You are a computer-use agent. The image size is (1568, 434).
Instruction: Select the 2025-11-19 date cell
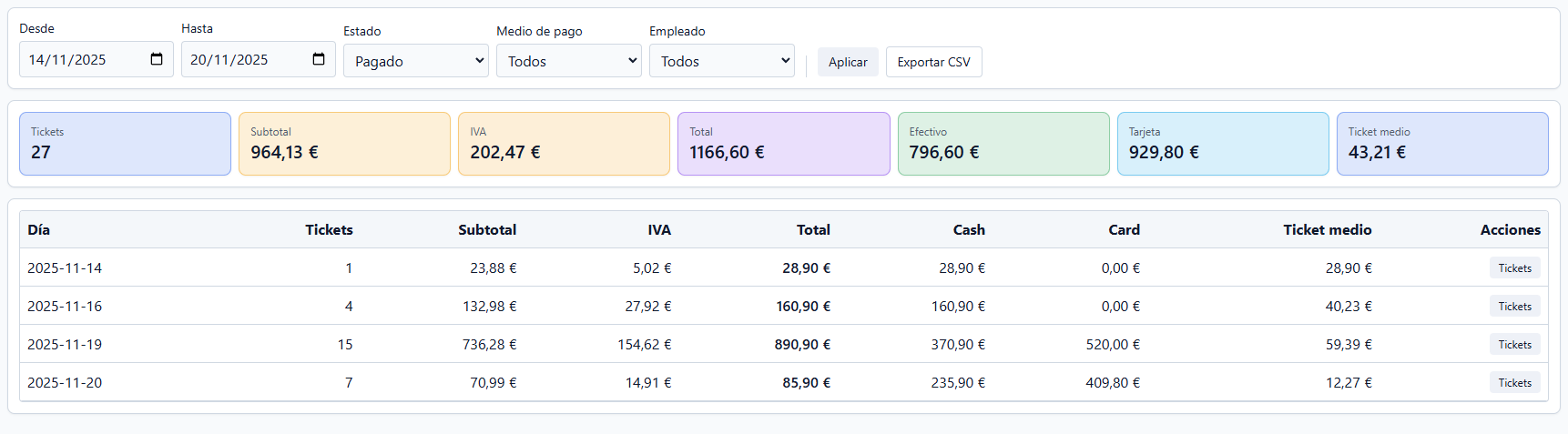click(x=65, y=345)
